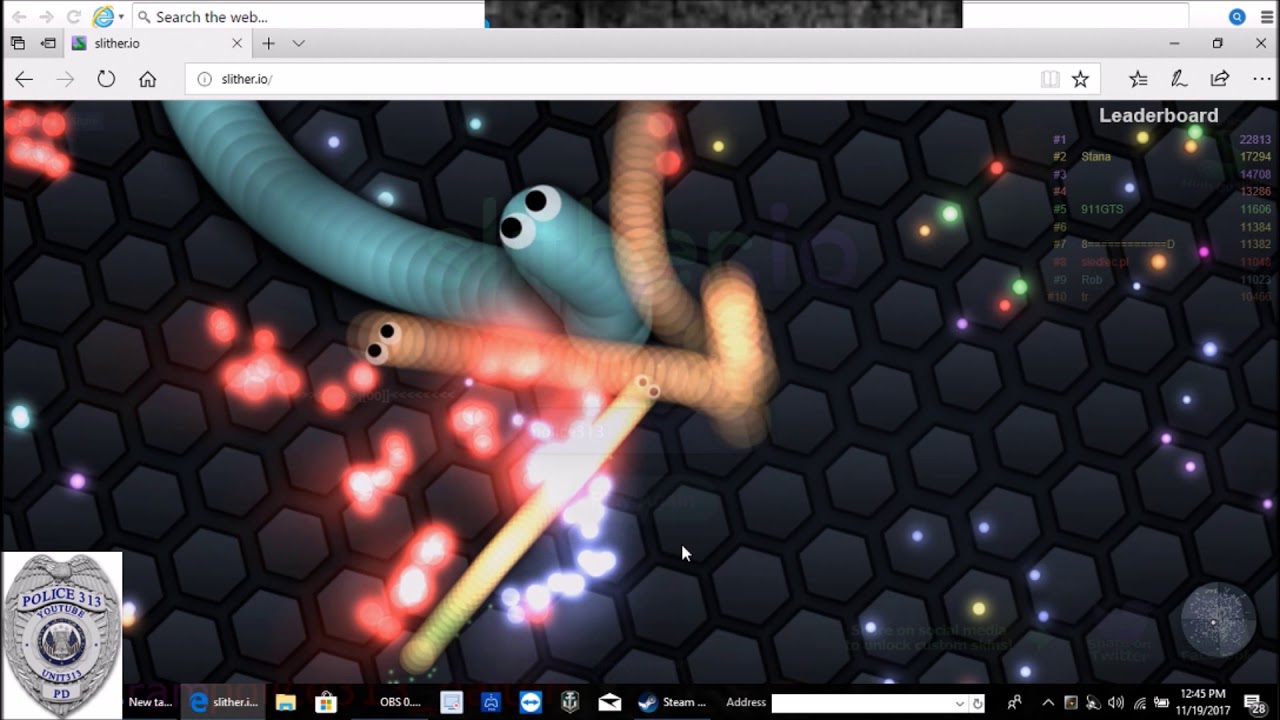The image size is (1280, 720).
Task: Click Search the web field at top
Action: coord(310,17)
